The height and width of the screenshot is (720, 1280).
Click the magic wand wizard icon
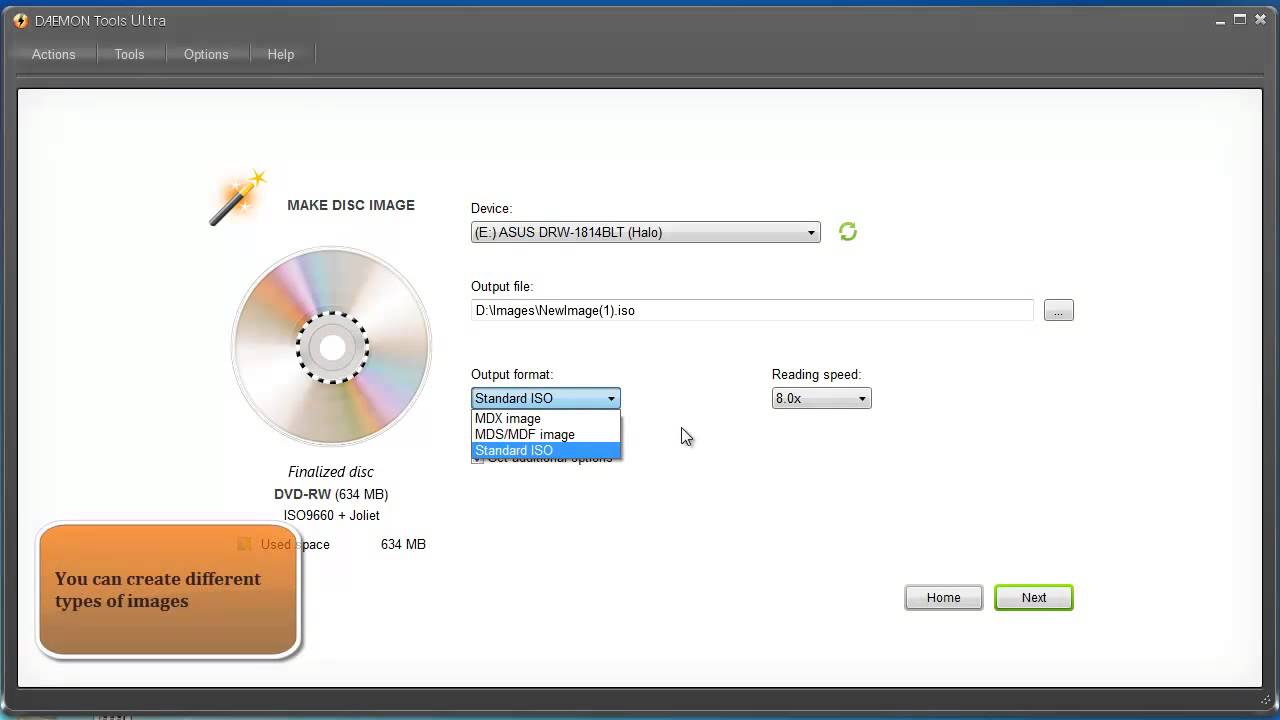pyautogui.click(x=238, y=197)
